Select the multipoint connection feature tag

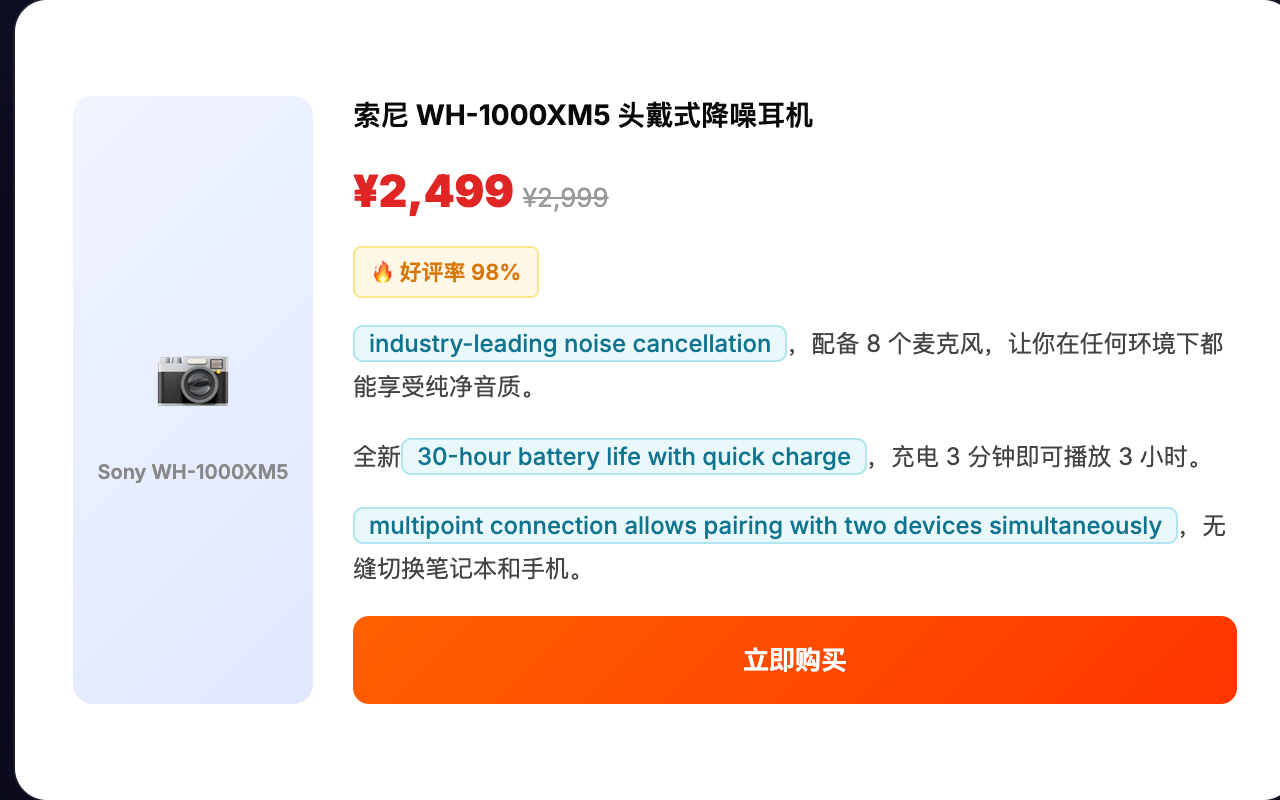(x=765, y=525)
